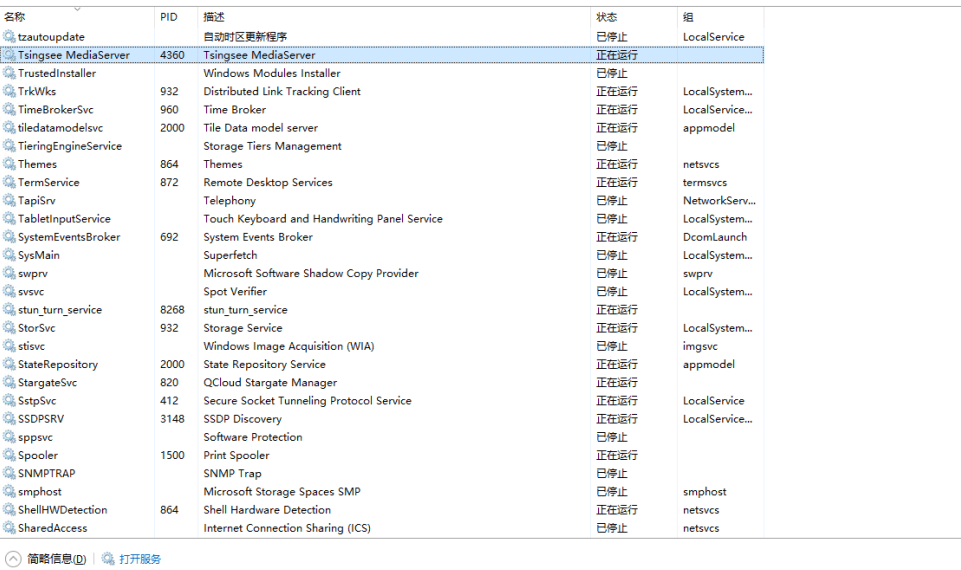Viewport: 961px width, 570px height.
Task: Click the Spooler service gear icon
Action: coord(10,455)
